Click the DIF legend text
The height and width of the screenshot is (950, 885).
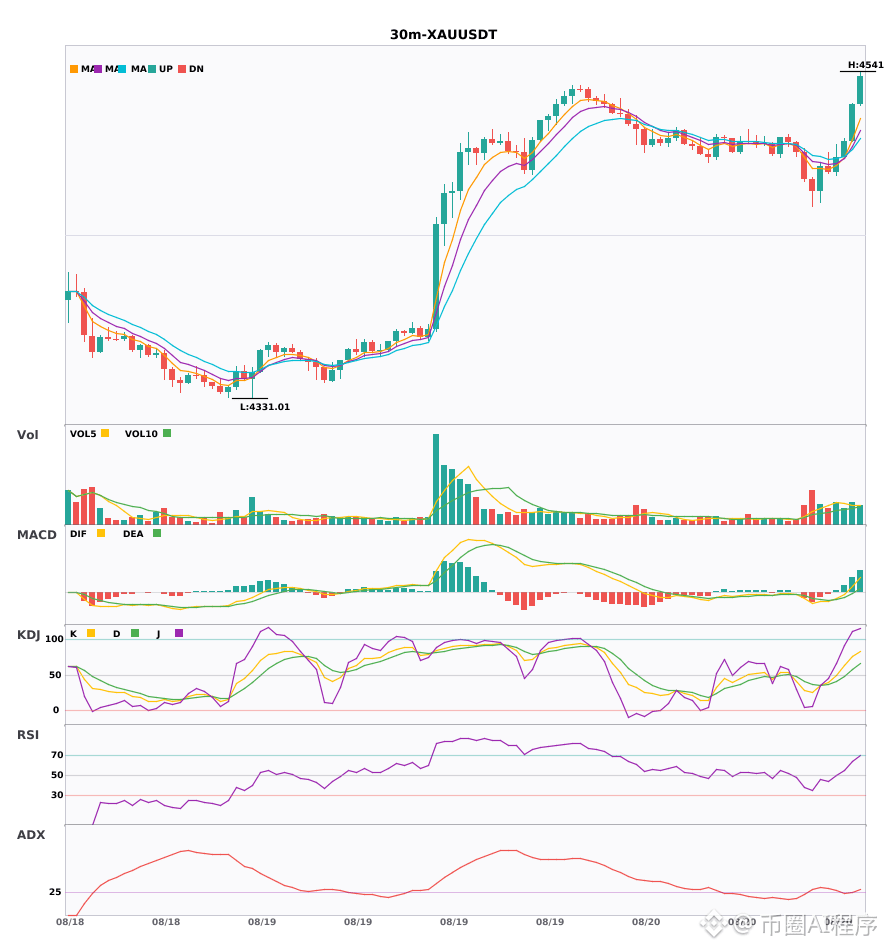click(x=78, y=534)
